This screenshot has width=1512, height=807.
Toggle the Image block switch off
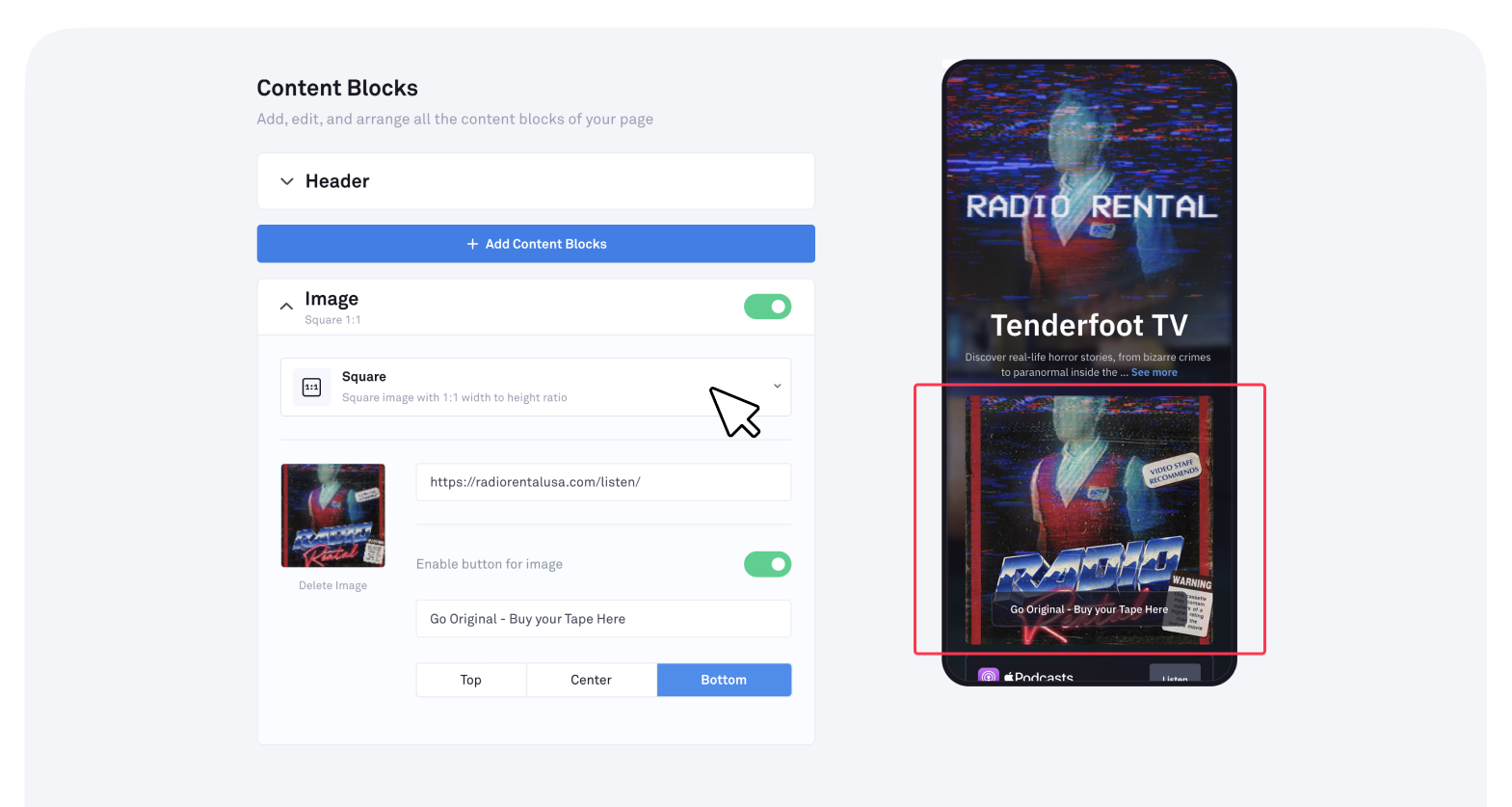click(x=767, y=307)
